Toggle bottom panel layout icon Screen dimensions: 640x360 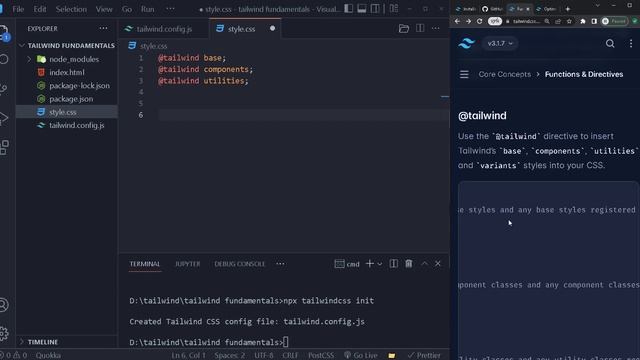click(362, 9)
